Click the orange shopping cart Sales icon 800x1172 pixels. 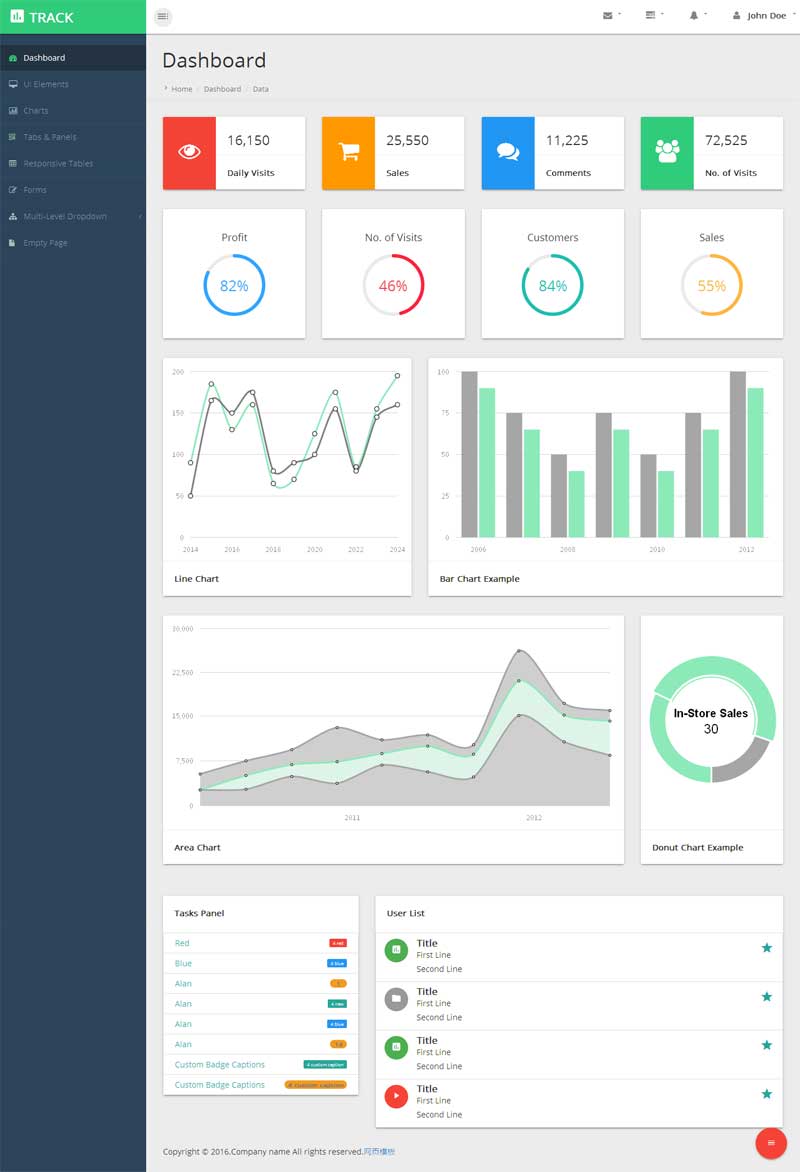348,153
